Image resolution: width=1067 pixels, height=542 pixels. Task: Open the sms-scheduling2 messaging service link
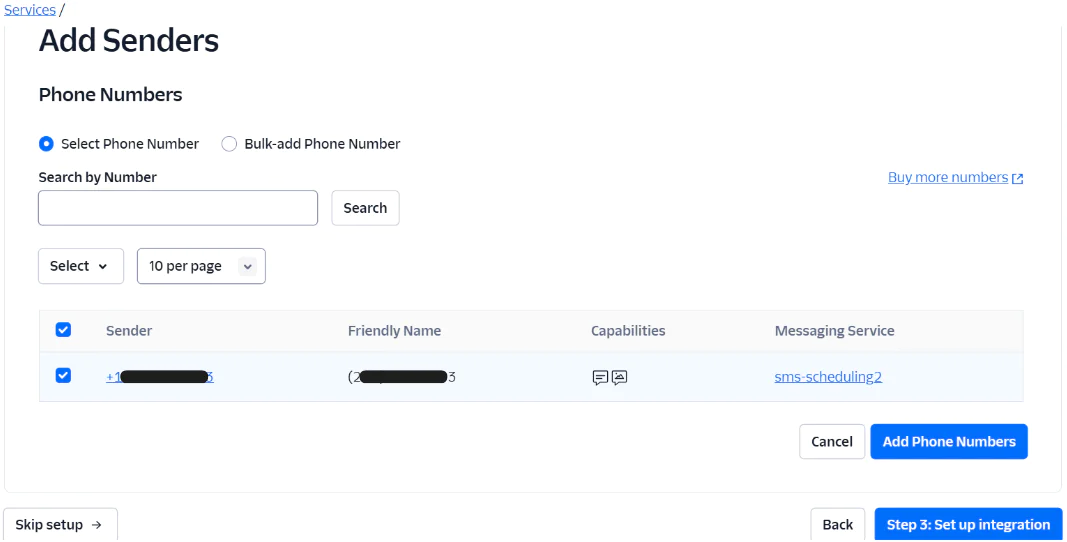tap(828, 377)
